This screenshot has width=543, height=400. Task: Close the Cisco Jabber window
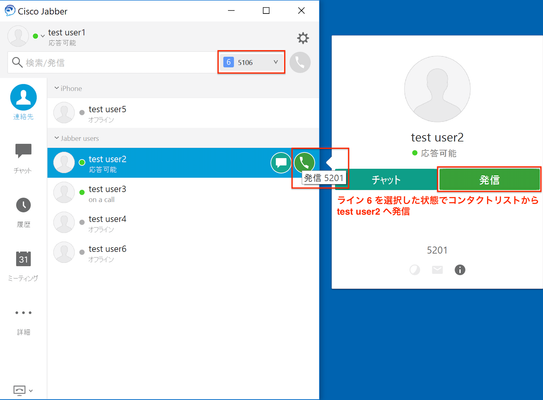[x=301, y=11]
